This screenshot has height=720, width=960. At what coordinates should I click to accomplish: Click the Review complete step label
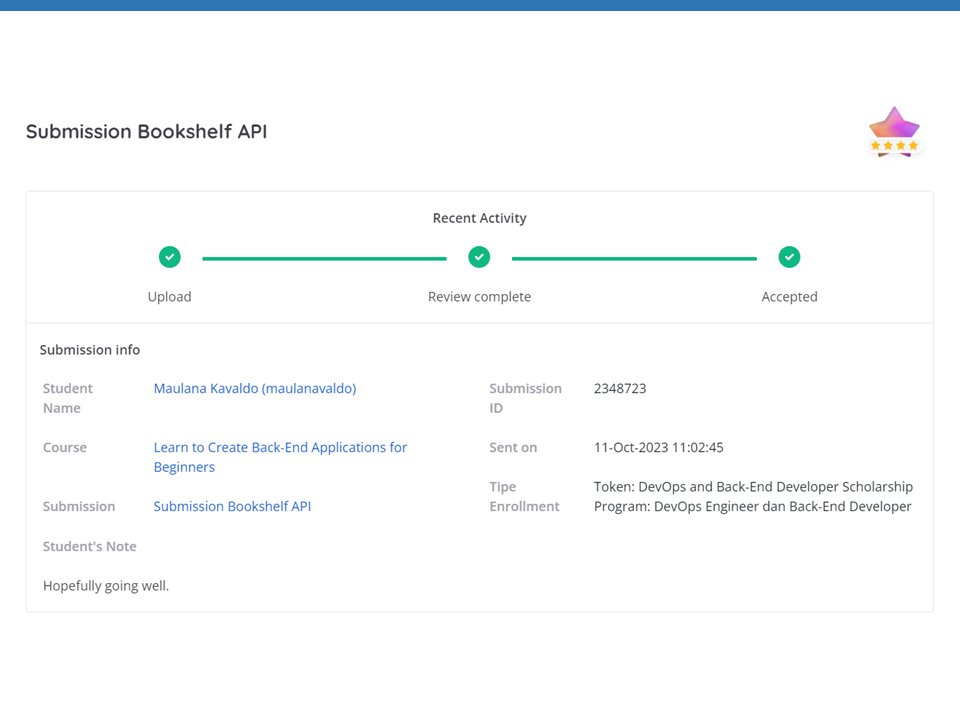pos(480,297)
